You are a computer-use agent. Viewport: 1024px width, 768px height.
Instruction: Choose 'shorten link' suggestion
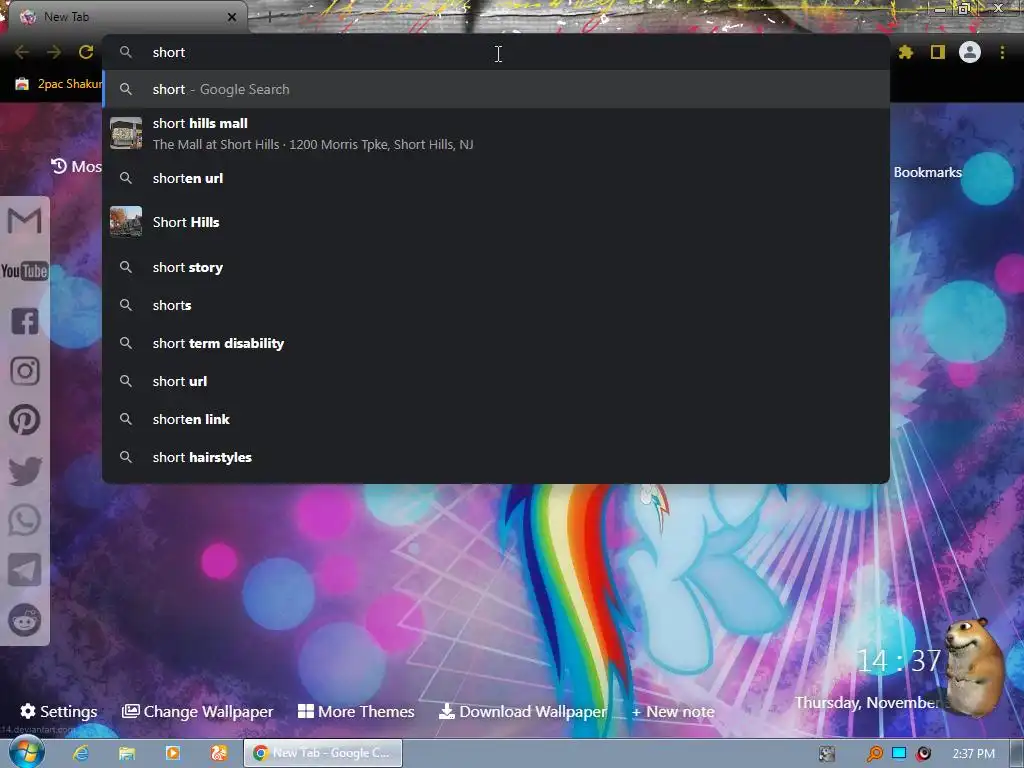click(x=496, y=419)
